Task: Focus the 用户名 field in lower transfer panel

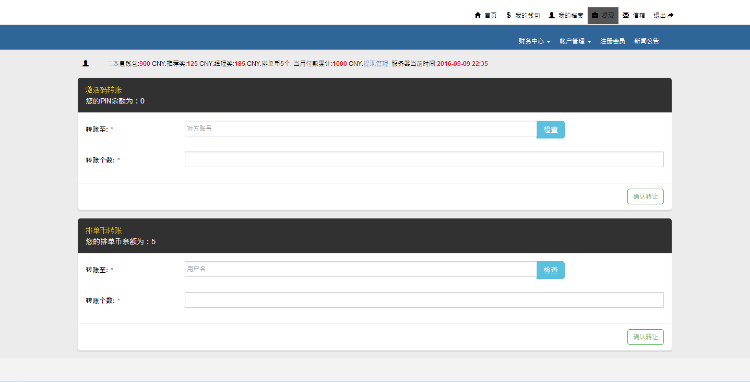Action: point(361,269)
